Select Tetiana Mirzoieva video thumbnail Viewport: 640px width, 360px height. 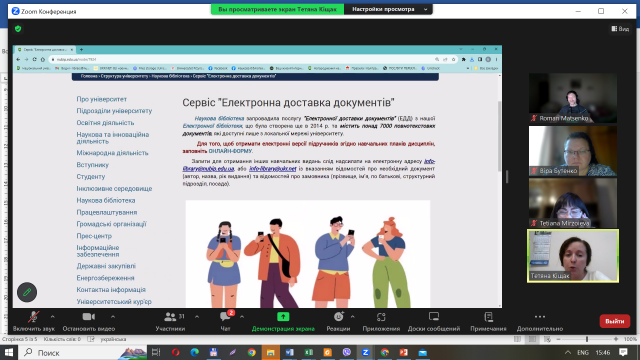tap(573, 203)
